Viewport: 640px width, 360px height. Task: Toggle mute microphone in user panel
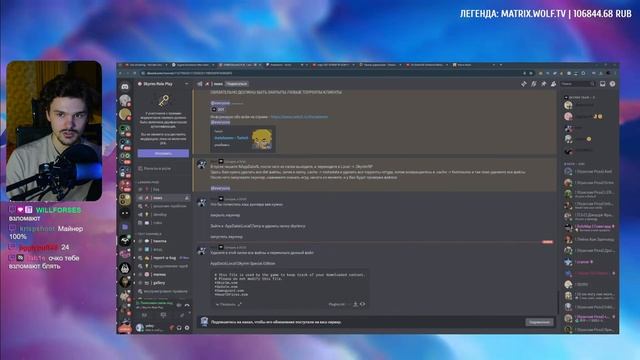(172, 328)
